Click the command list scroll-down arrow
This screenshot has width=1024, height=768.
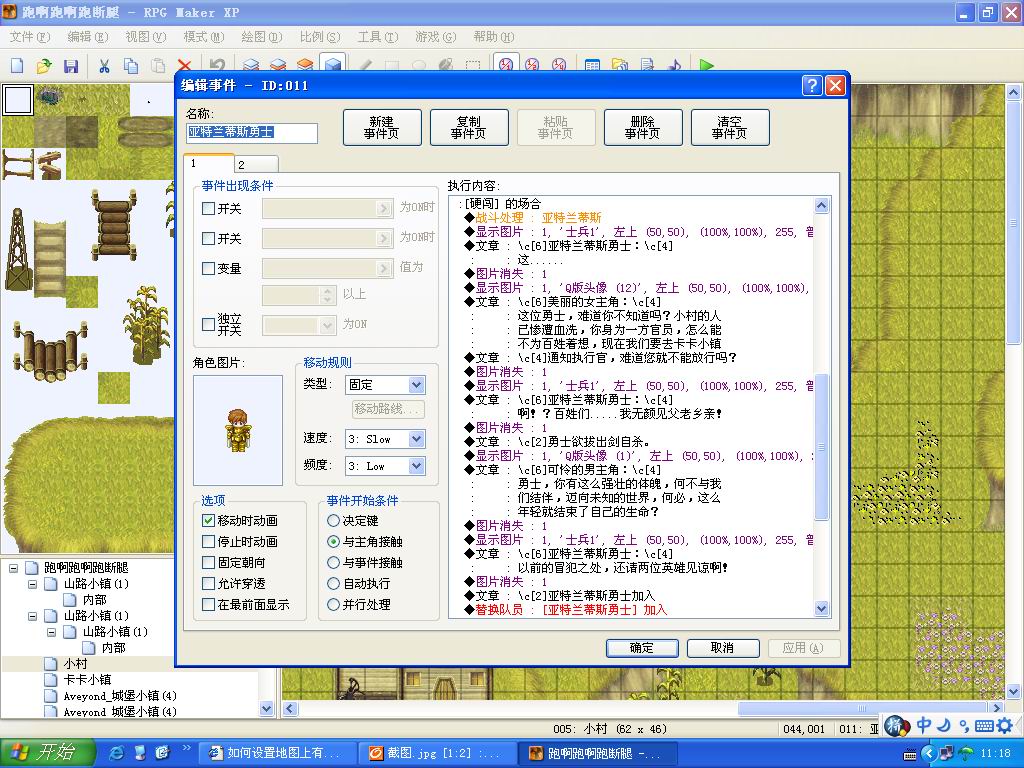[822, 609]
